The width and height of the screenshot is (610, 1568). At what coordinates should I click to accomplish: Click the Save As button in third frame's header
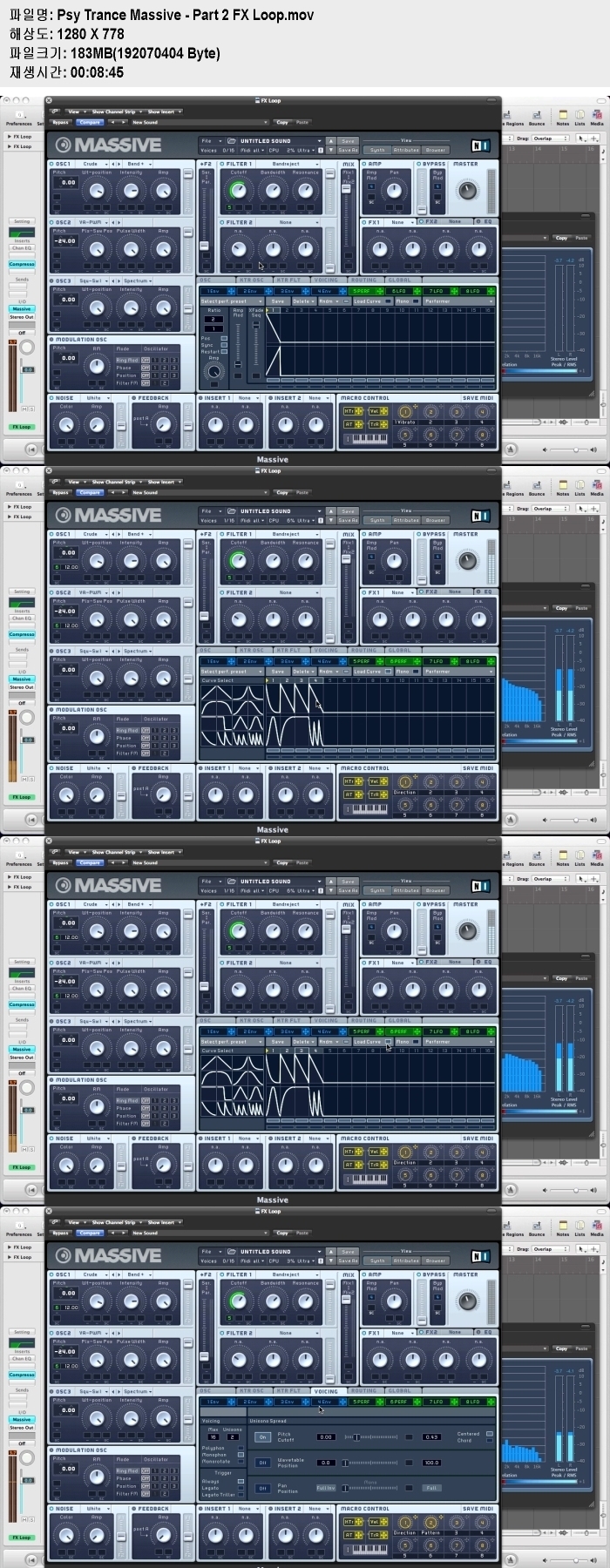(x=348, y=890)
